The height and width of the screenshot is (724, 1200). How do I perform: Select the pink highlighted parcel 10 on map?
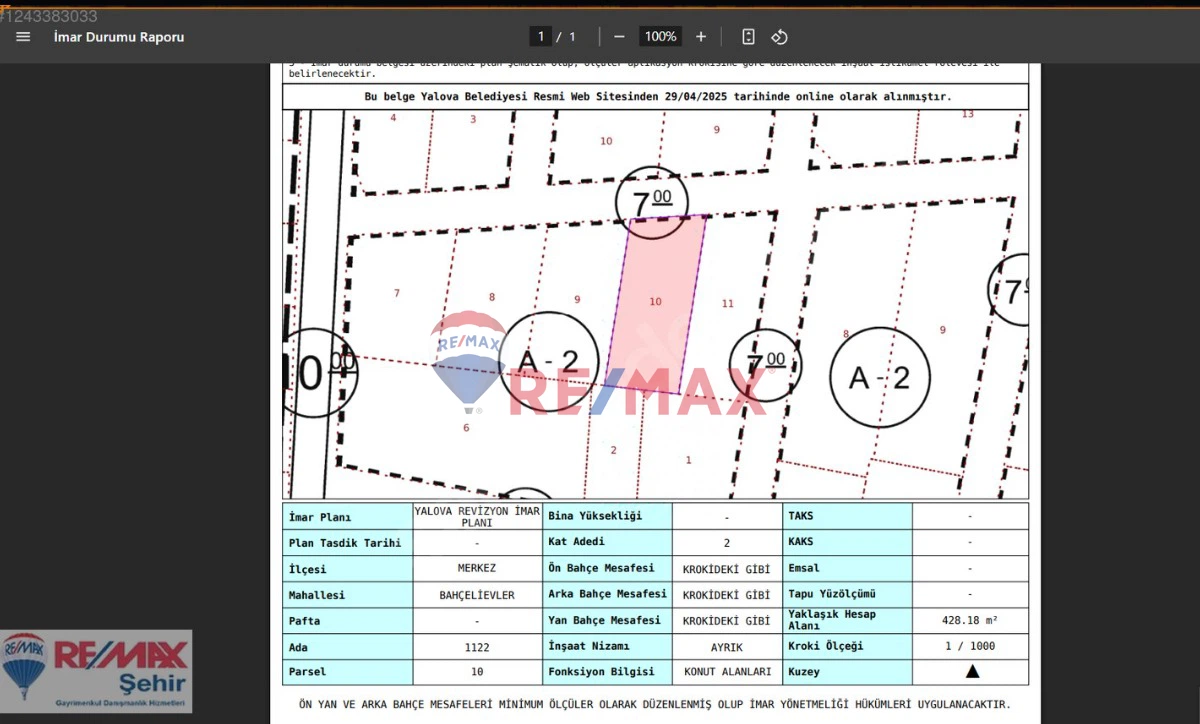(656, 303)
